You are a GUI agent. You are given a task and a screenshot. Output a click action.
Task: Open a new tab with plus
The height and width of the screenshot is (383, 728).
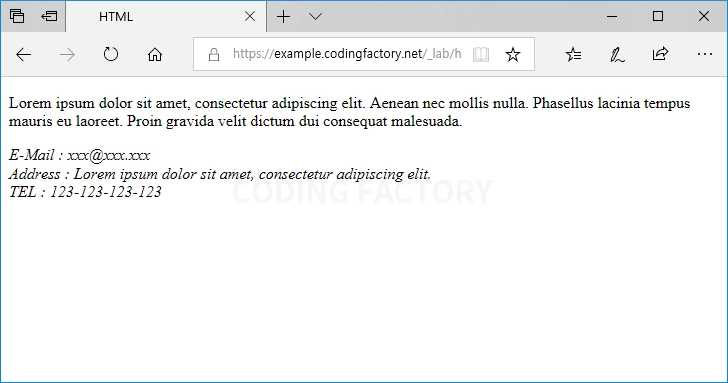coord(283,17)
